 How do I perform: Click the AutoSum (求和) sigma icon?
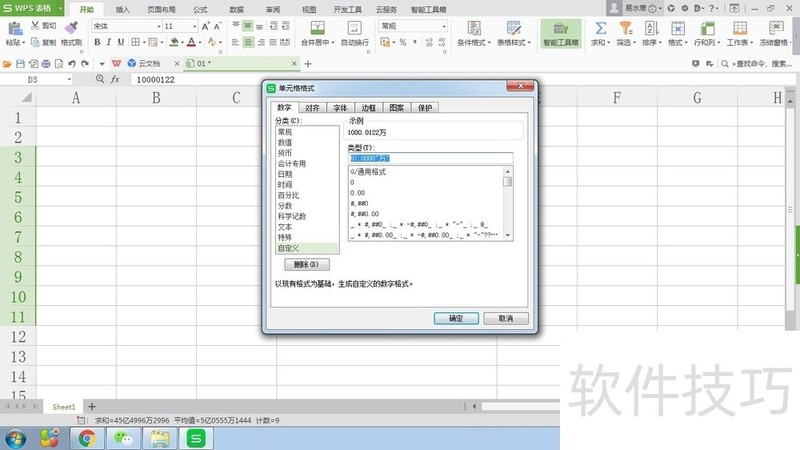pos(601,28)
